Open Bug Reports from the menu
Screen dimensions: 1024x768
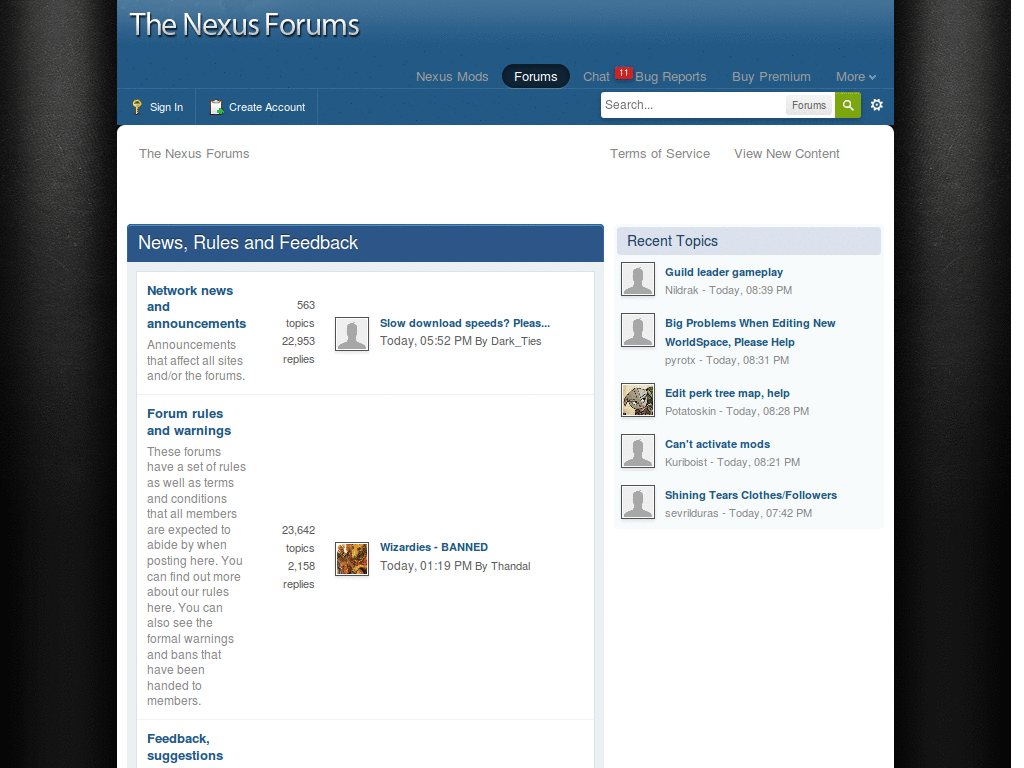coord(670,76)
